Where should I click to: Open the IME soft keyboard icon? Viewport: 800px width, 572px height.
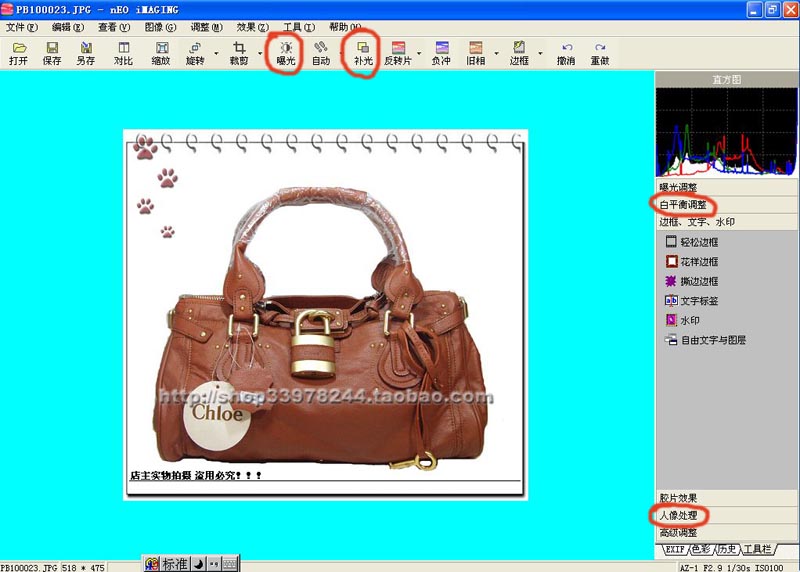(230, 564)
